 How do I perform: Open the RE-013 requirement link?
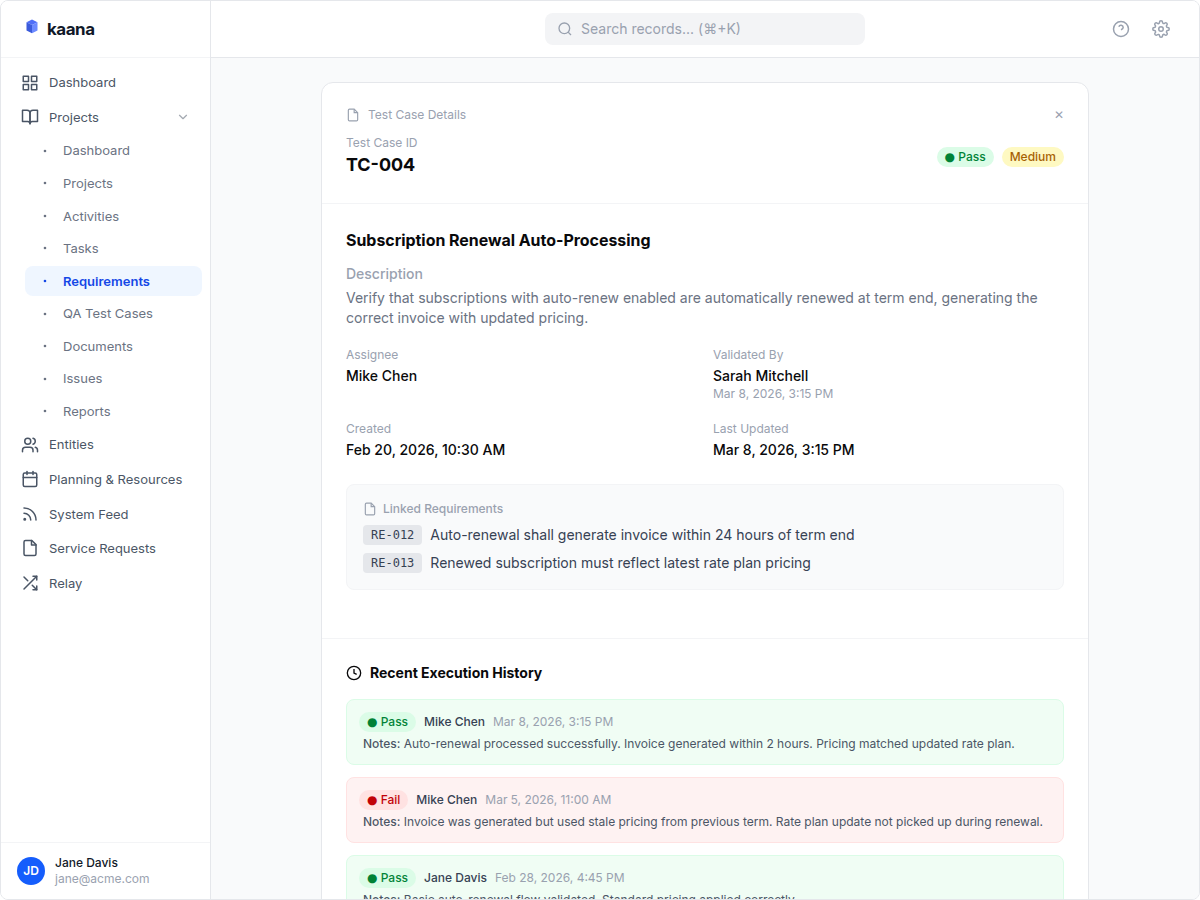click(x=392, y=562)
